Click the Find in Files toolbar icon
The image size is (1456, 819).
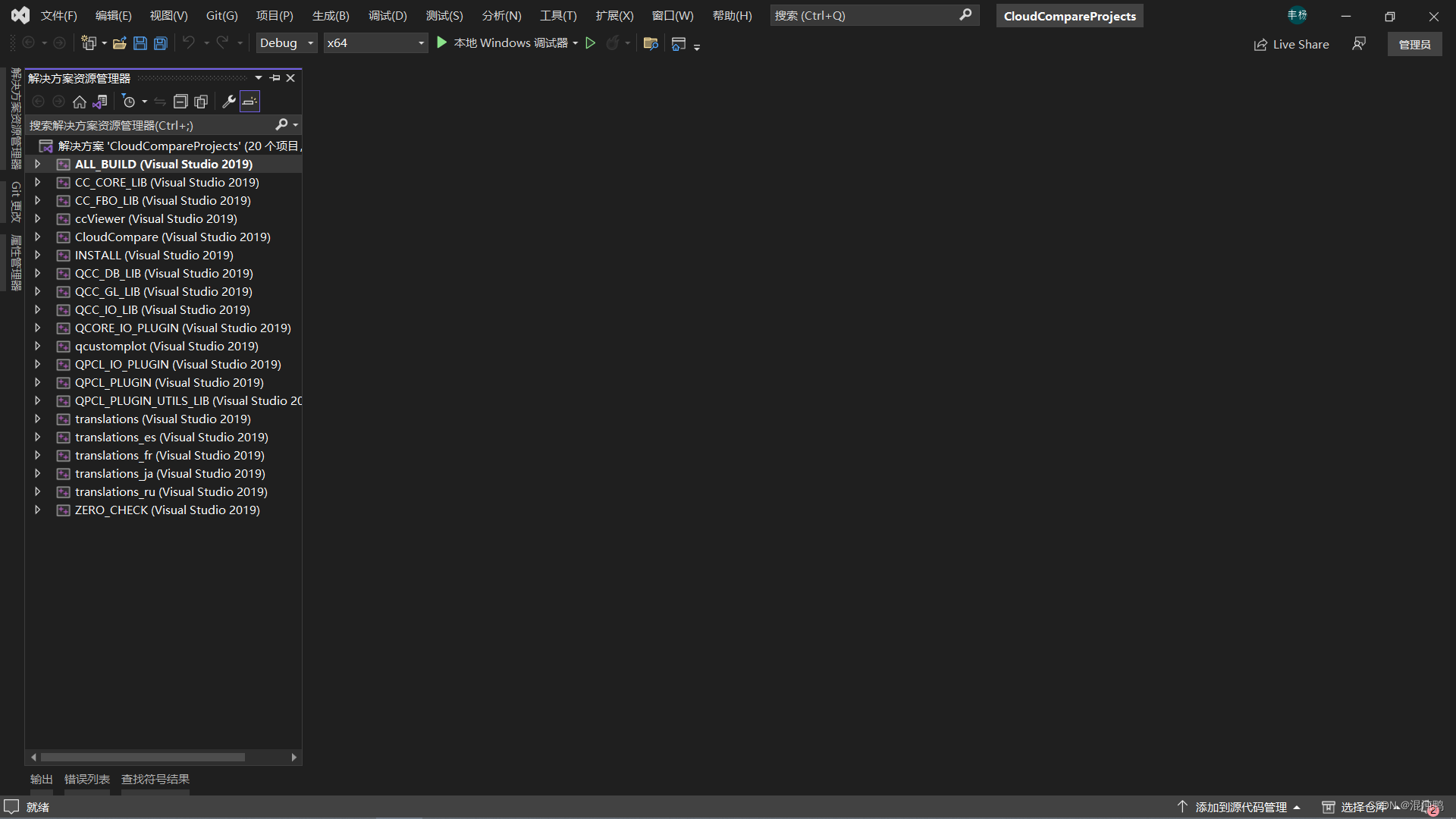pyautogui.click(x=650, y=43)
